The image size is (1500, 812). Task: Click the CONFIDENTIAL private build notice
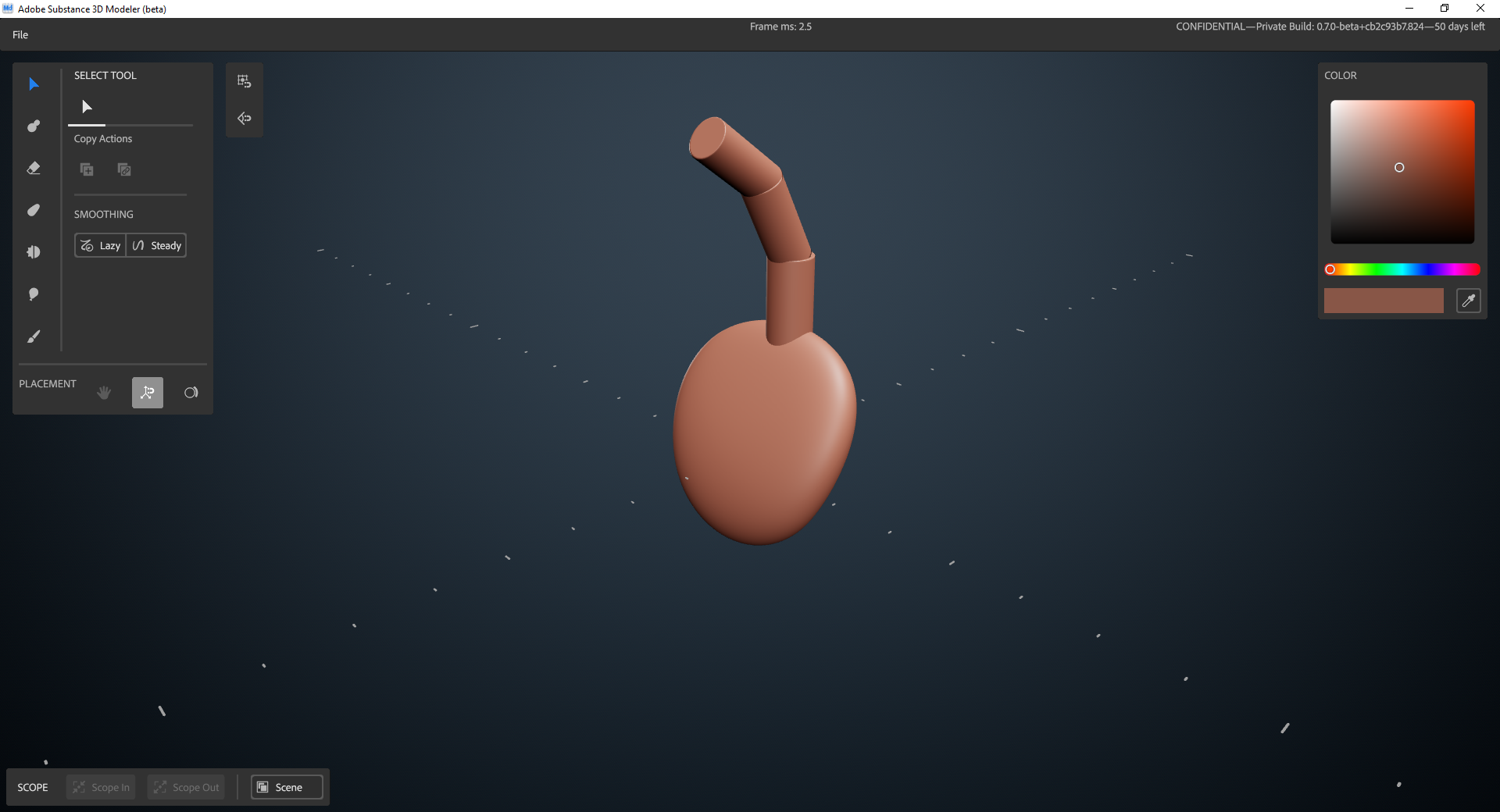click(1330, 27)
